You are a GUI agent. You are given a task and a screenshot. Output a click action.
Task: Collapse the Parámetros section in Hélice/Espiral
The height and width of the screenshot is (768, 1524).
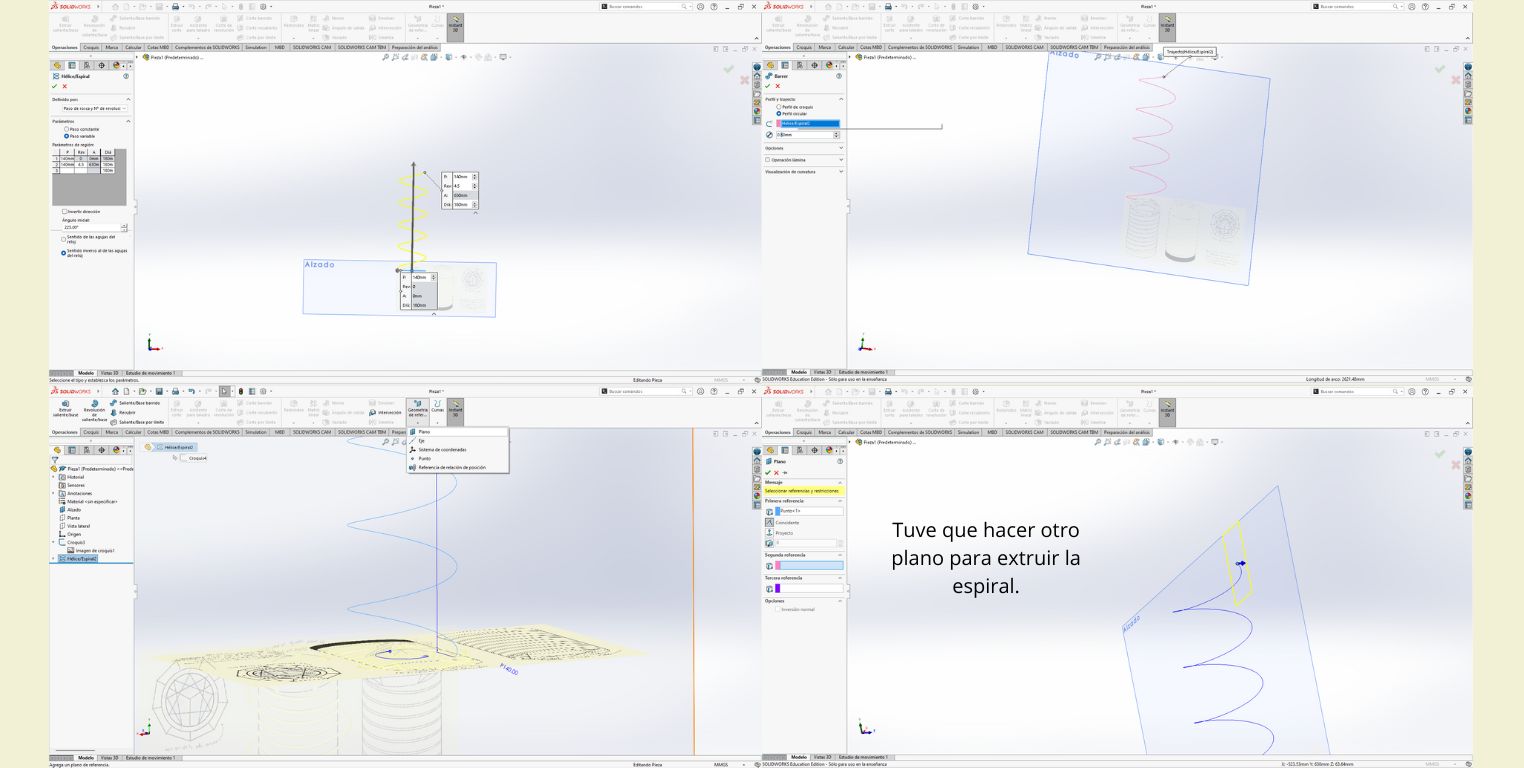pos(128,121)
